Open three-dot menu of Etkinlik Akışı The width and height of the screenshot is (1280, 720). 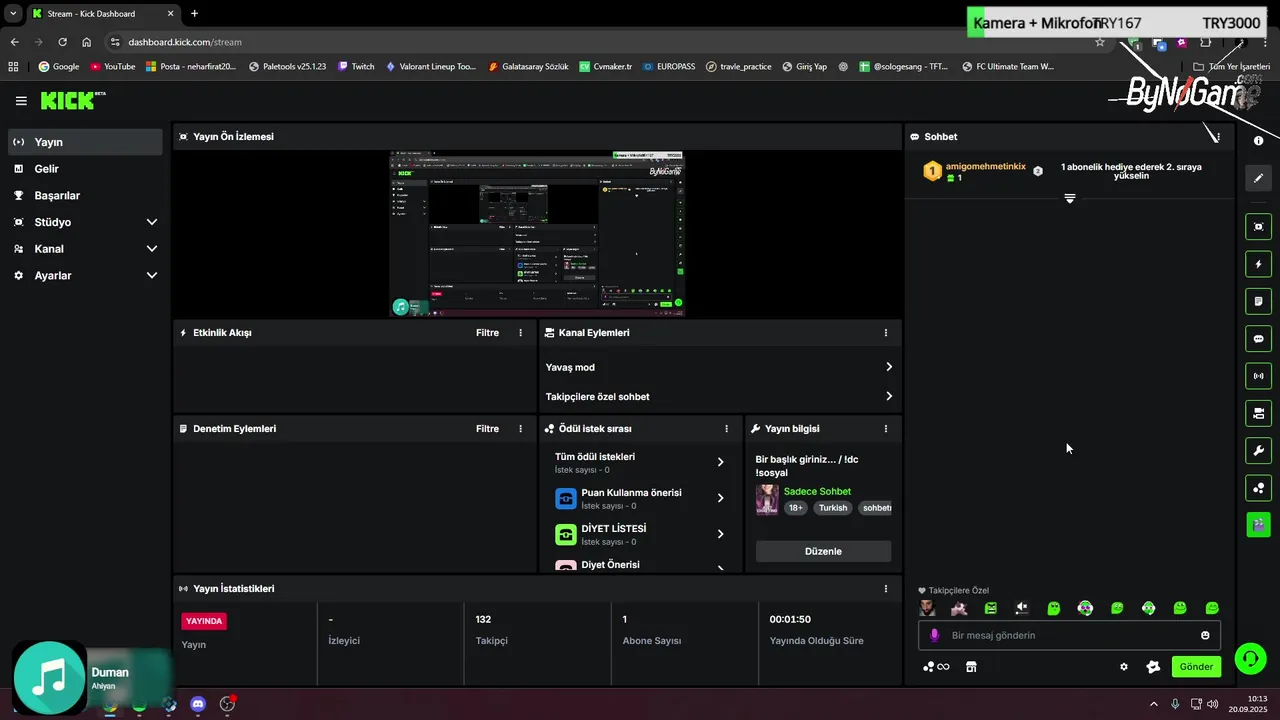(x=520, y=333)
